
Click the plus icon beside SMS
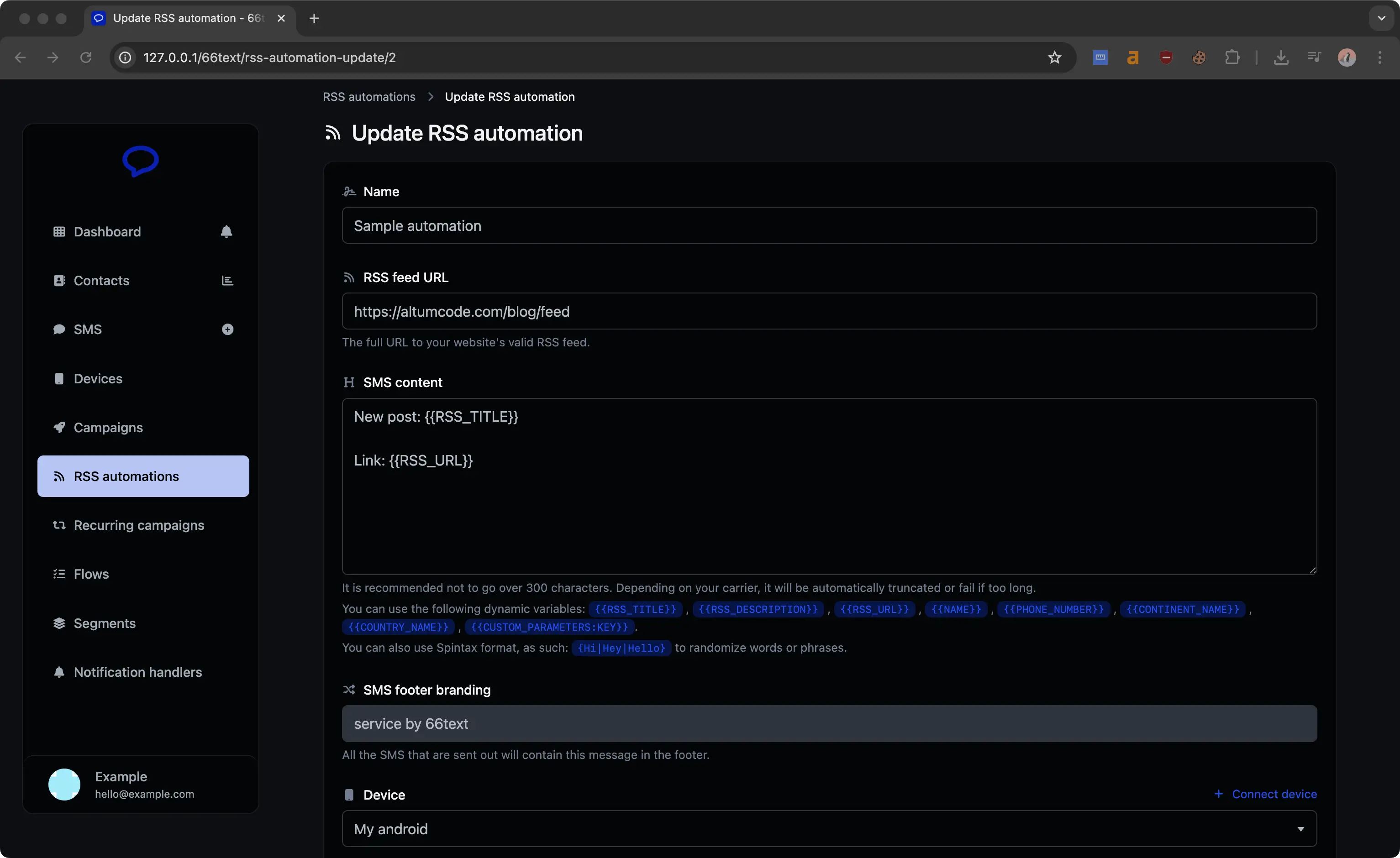pyautogui.click(x=227, y=330)
